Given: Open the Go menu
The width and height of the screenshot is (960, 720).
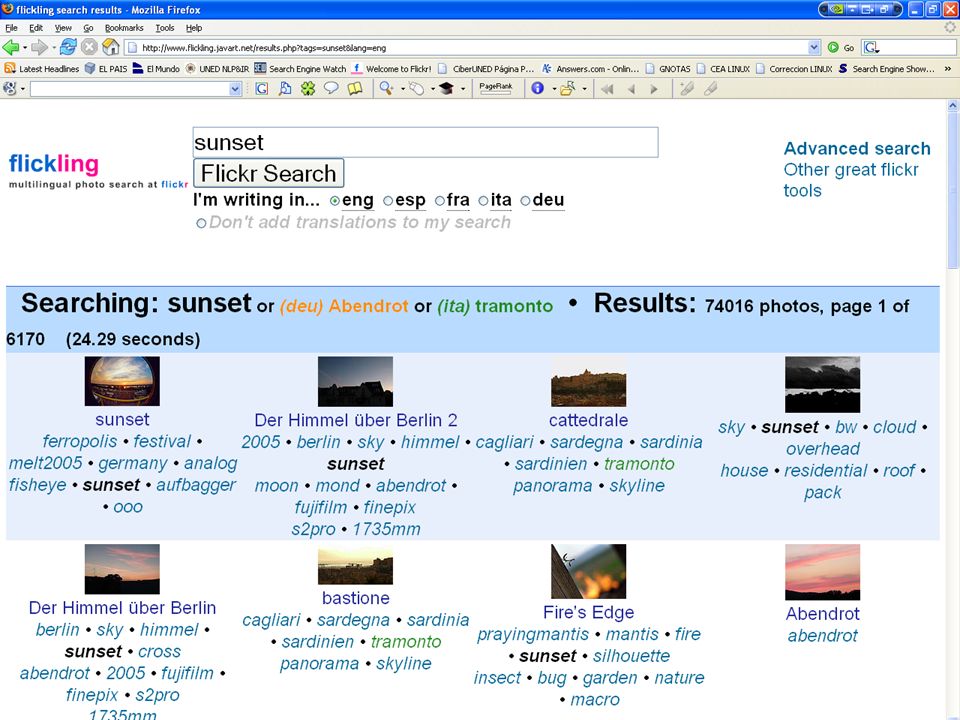Looking at the screenshot, I should click(88, 28).
